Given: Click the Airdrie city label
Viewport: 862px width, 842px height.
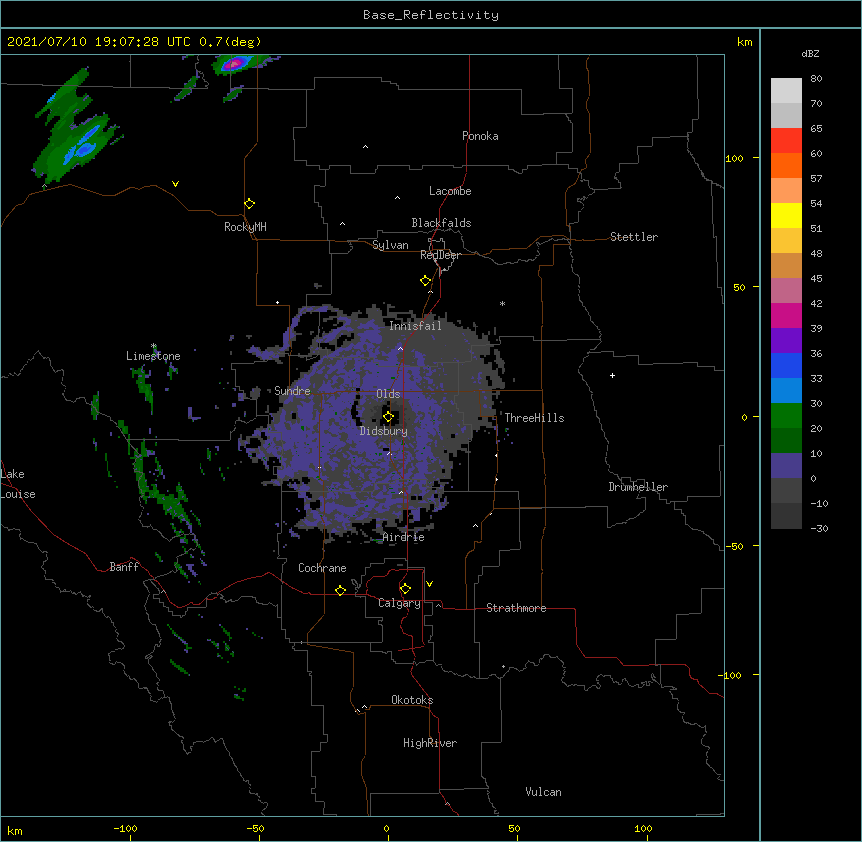Looking at the screenshot, I should [404, 537].
